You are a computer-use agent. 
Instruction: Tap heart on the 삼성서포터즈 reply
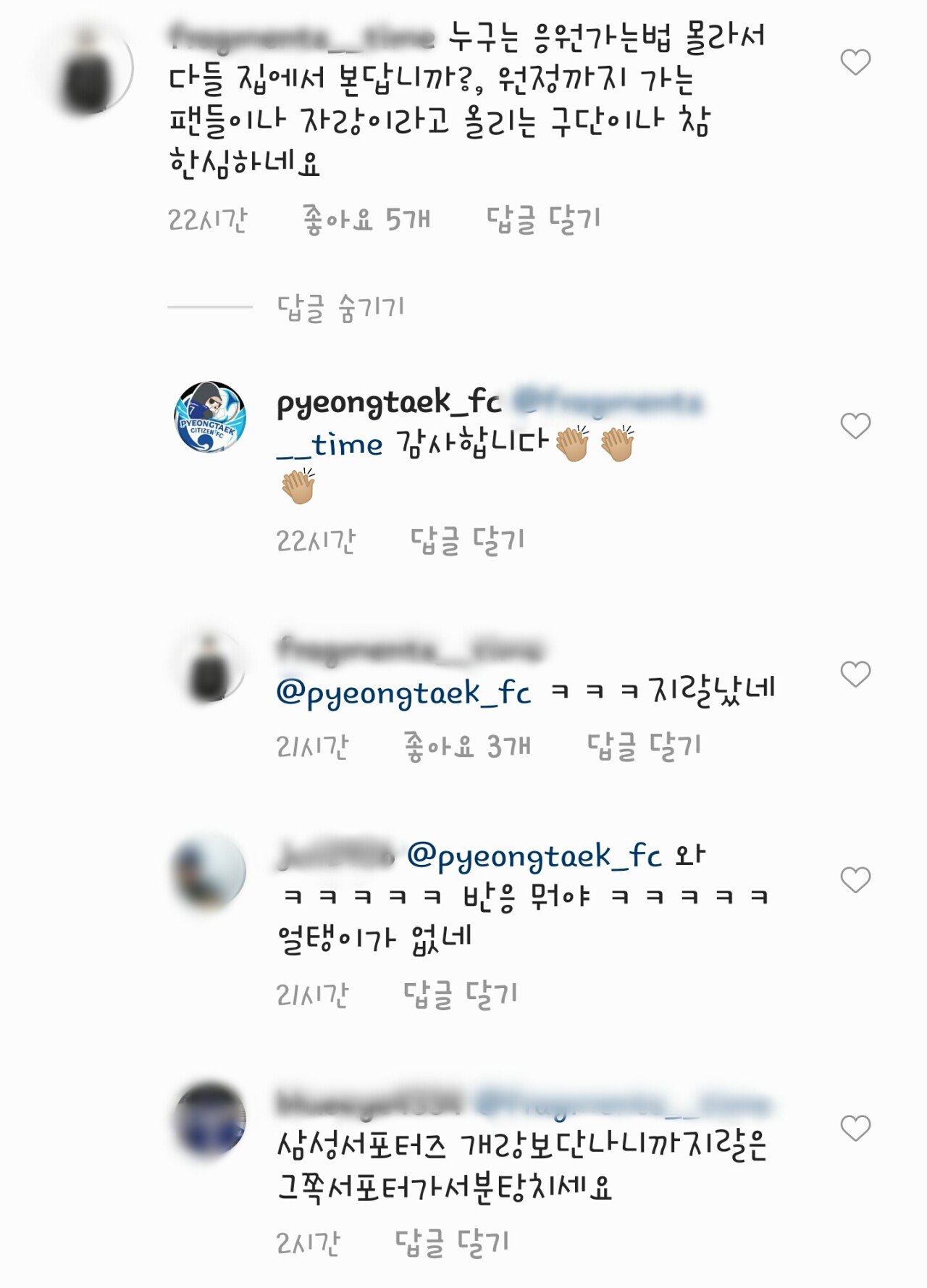[855, 1128]
